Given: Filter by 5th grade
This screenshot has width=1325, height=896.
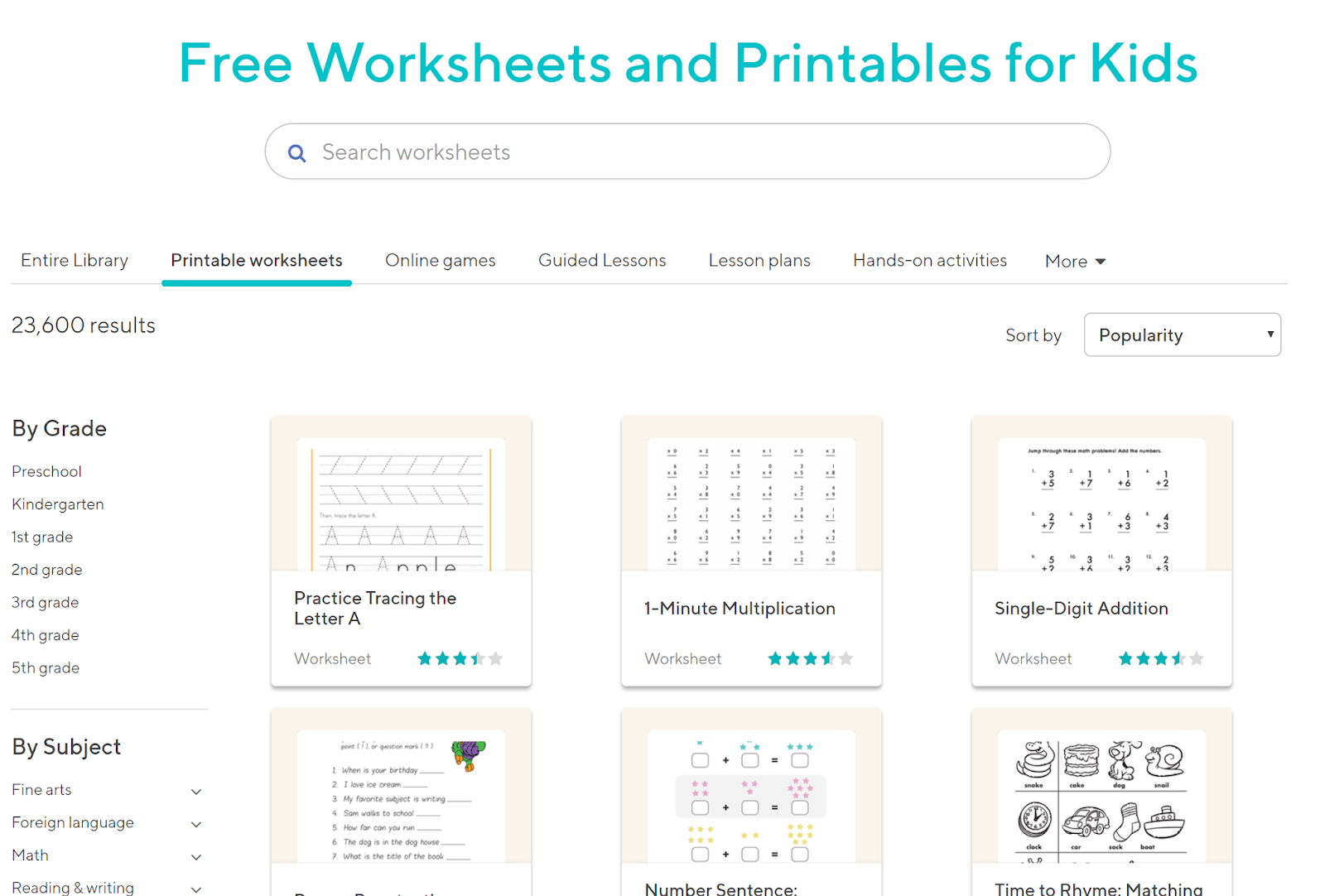Looking at the screenshot, I should pyautogui.click(x=46, y=667).
